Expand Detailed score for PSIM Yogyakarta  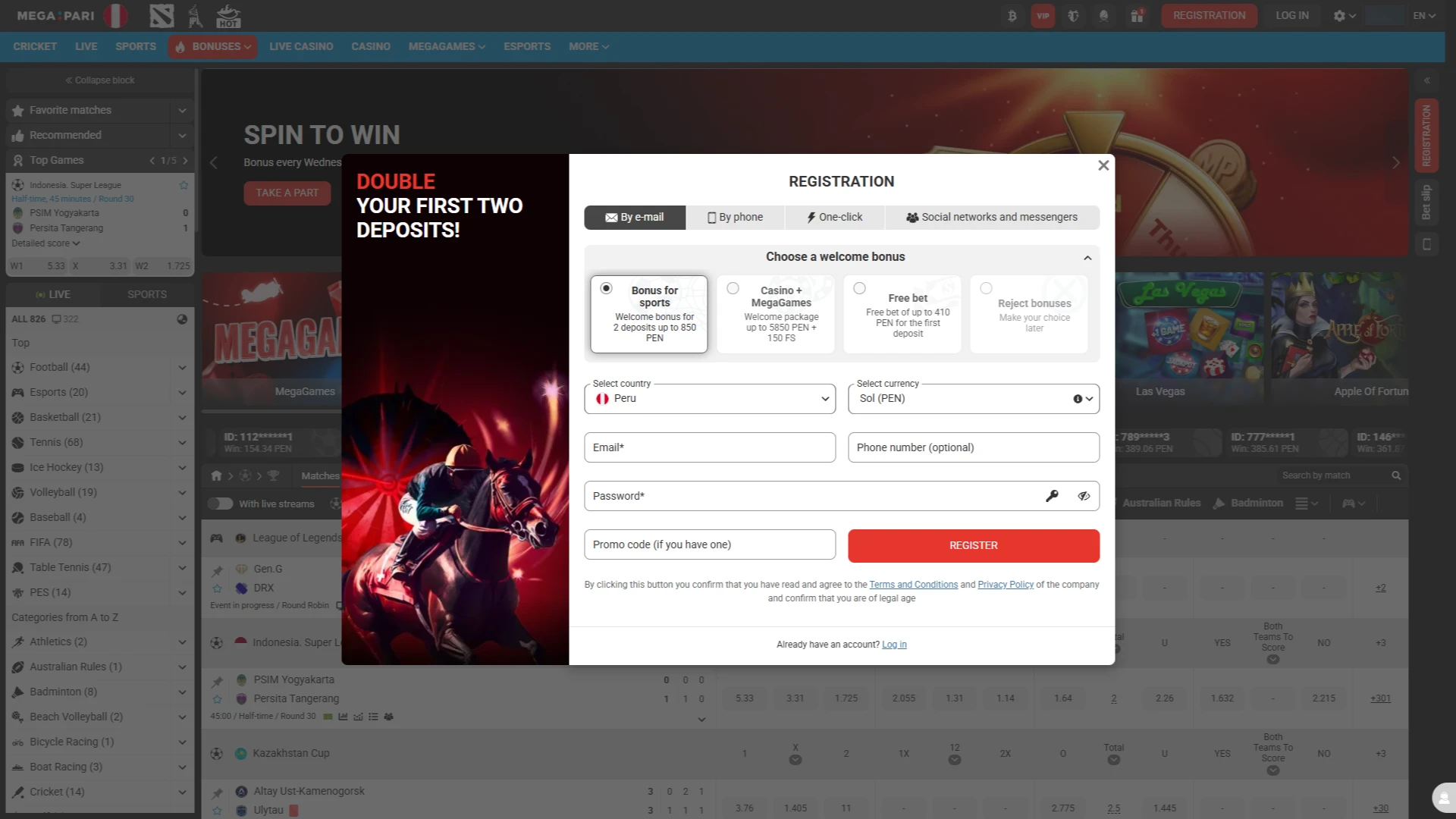(45, 243)
